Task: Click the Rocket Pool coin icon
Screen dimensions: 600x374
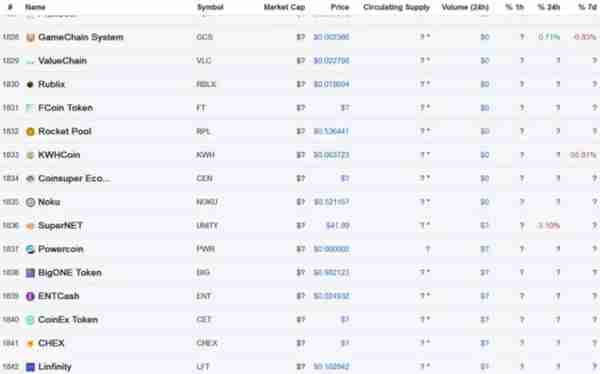Action: tap(30, 132)
